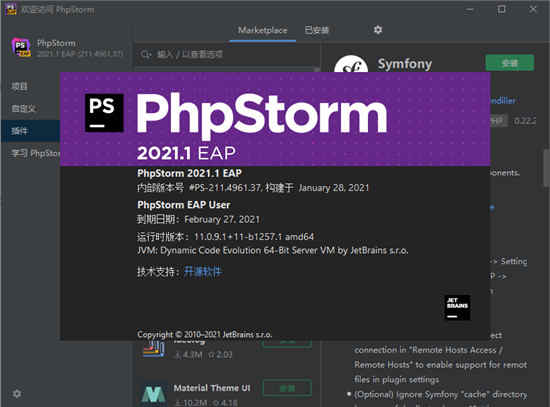Click the JetBrains logo in about dialog
The width and height of the screenshot is (550, 407).
tap(457, 308)
